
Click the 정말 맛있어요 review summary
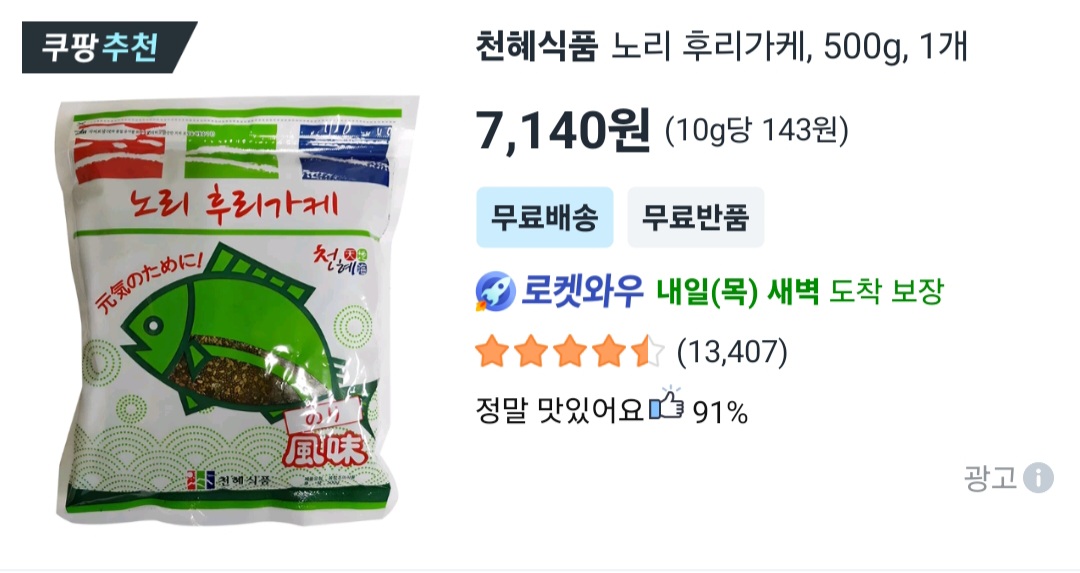[559, 409]
